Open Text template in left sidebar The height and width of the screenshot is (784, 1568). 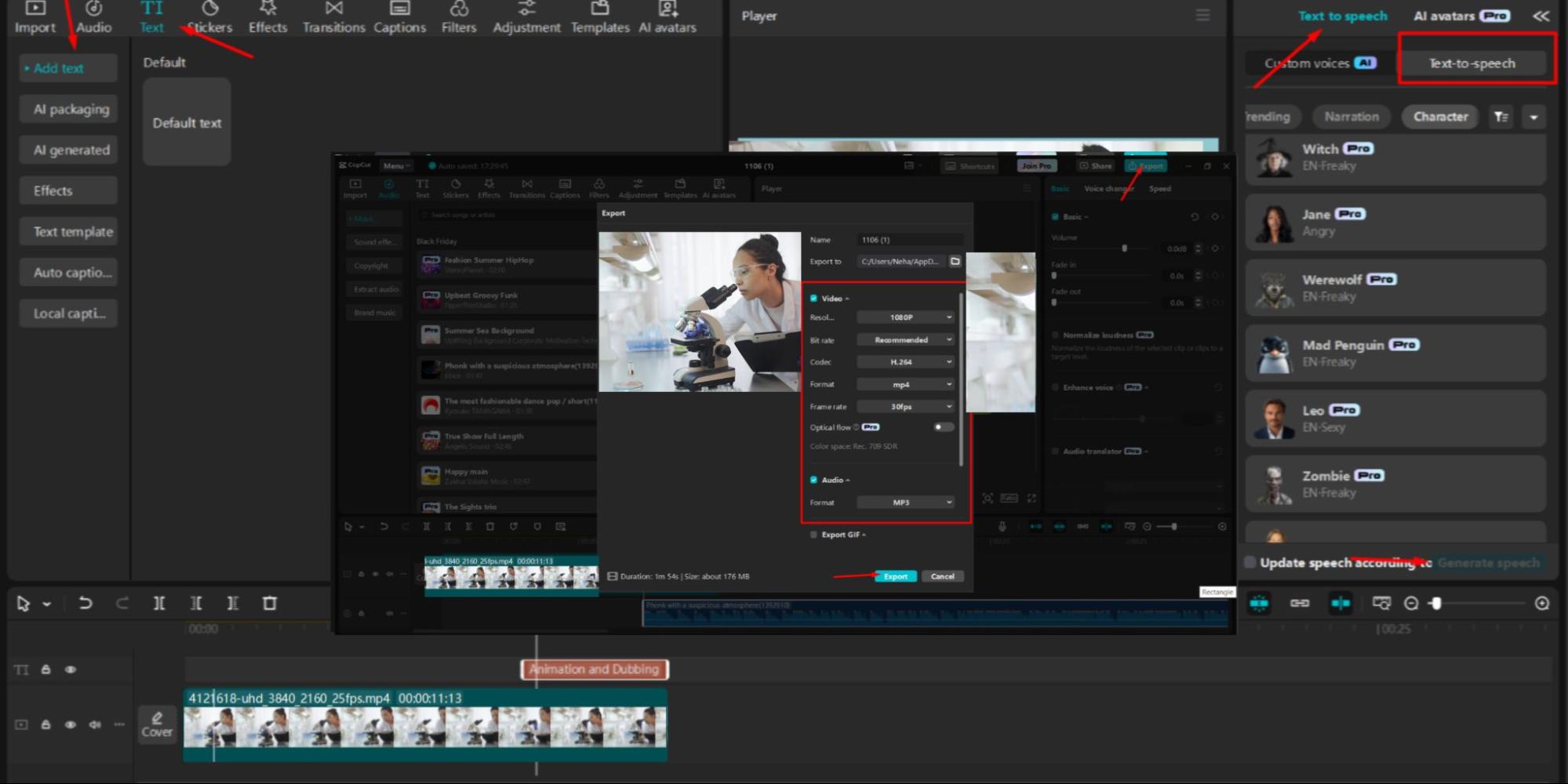[x=68, y=231]
